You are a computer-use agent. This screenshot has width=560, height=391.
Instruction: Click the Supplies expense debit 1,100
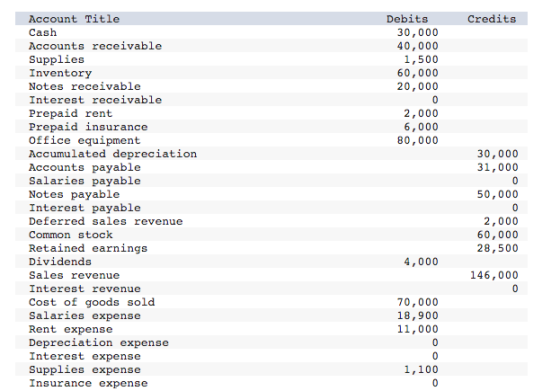[421, 370]
